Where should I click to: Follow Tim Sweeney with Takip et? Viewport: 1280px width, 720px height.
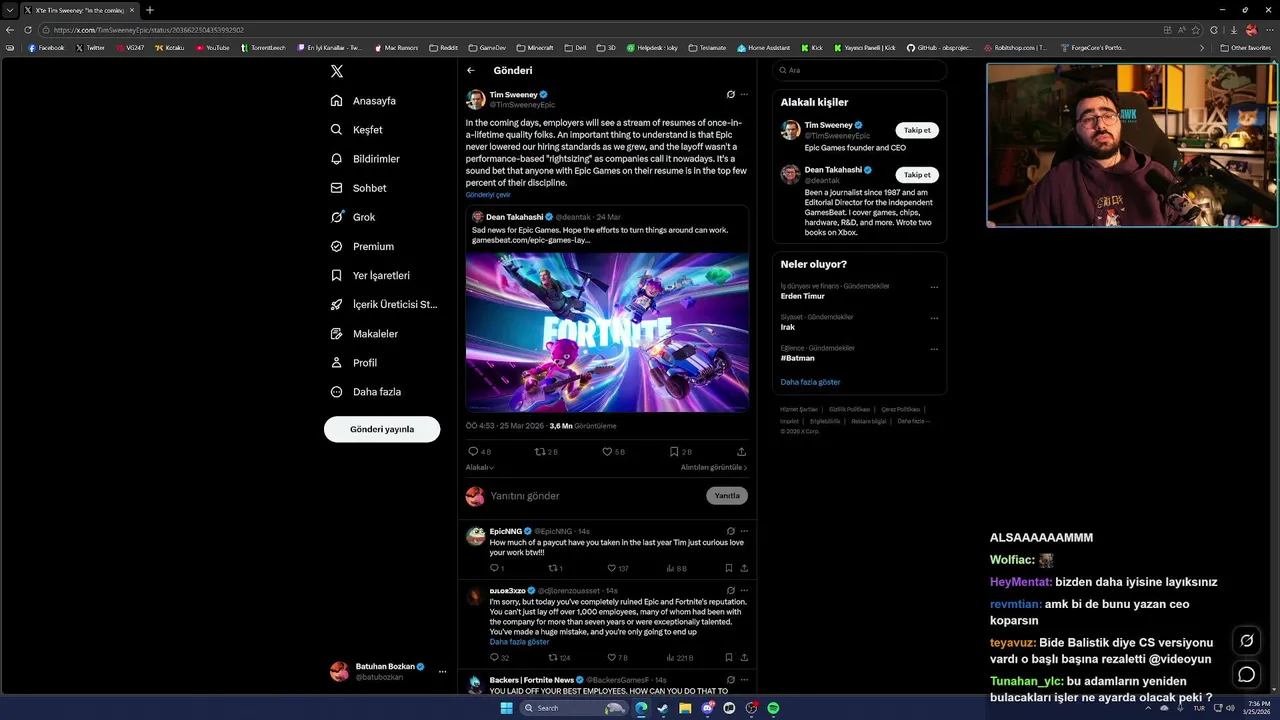[x=917, y=130]
